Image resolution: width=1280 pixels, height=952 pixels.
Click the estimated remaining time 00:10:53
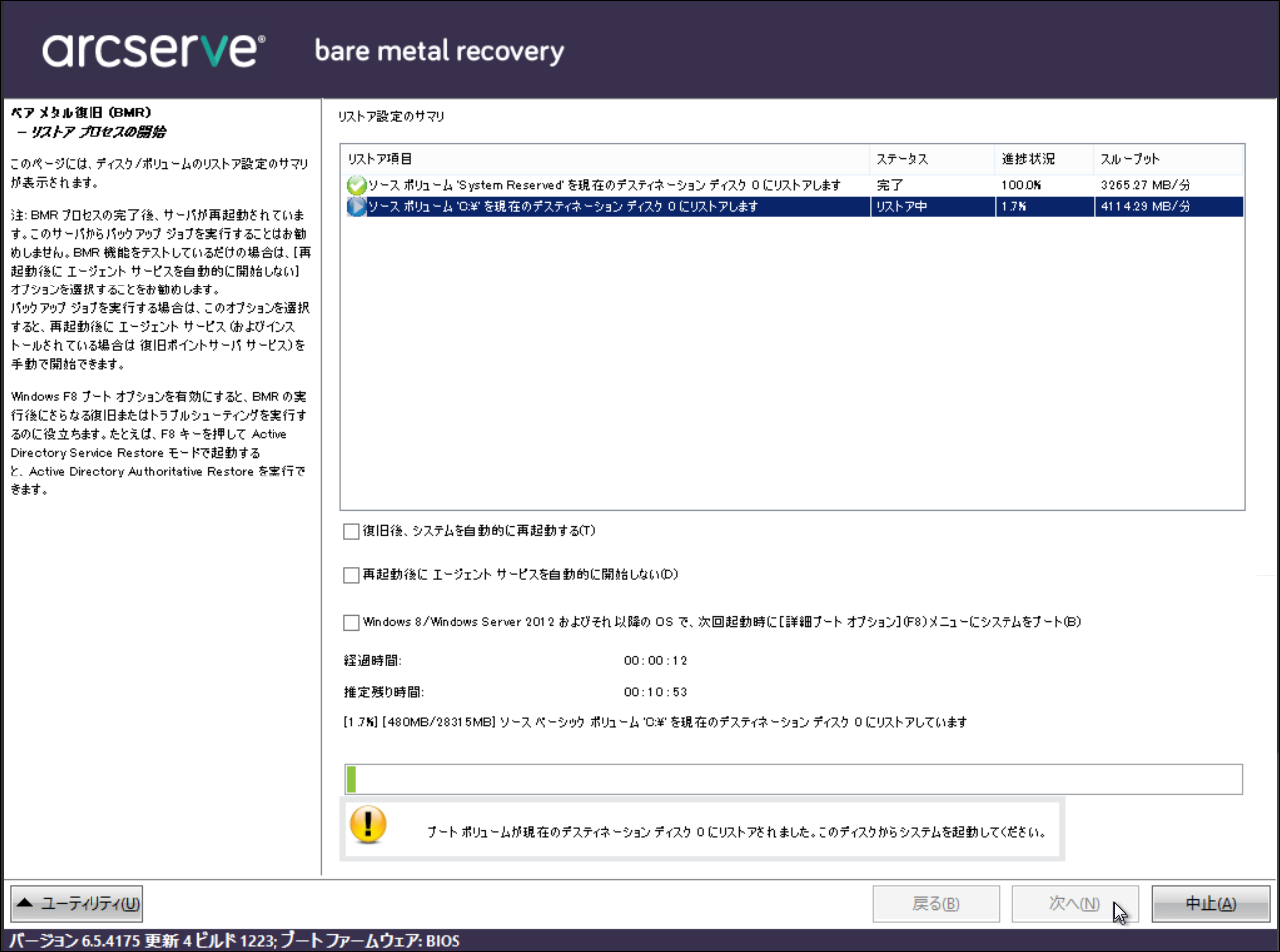tap(655, 692)
